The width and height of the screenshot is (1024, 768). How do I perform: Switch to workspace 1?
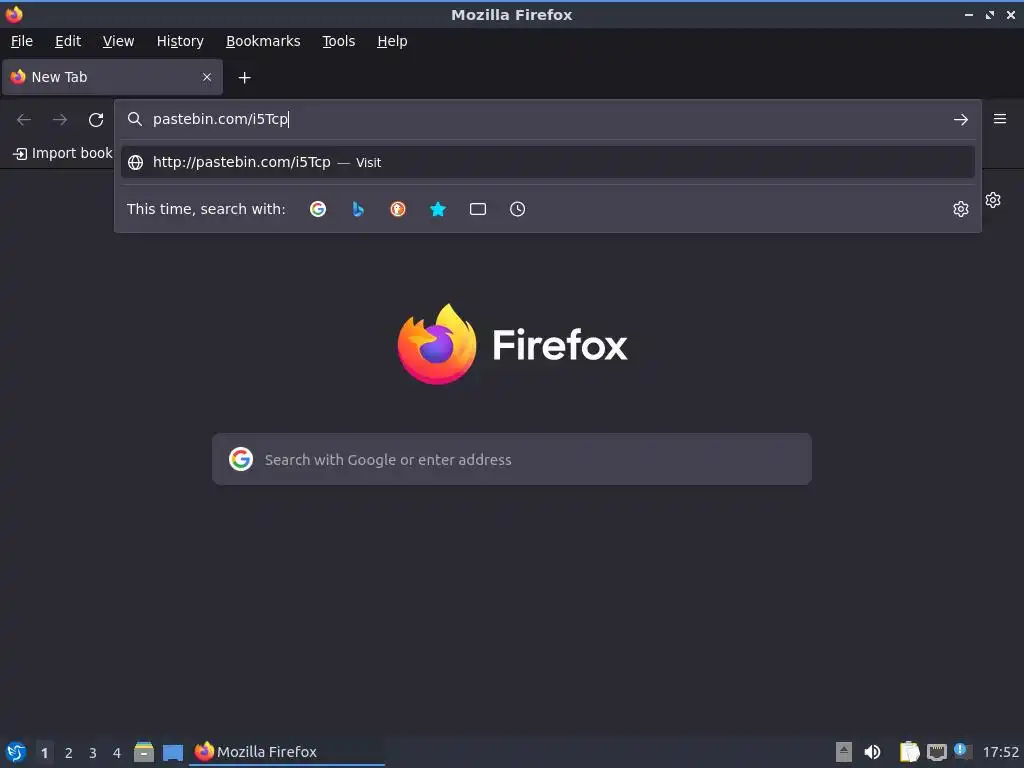click(44, 753)
